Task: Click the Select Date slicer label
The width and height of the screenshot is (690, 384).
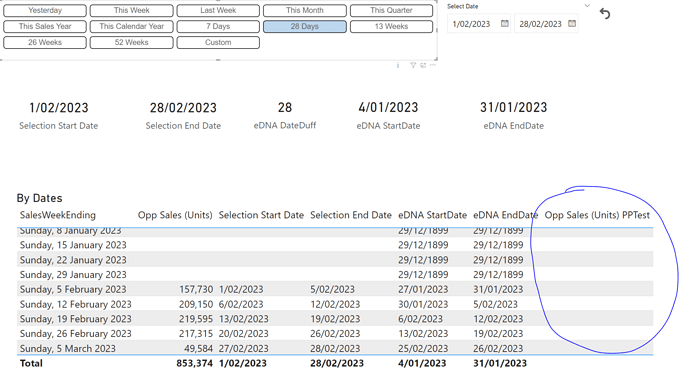Action: point(462,6)
